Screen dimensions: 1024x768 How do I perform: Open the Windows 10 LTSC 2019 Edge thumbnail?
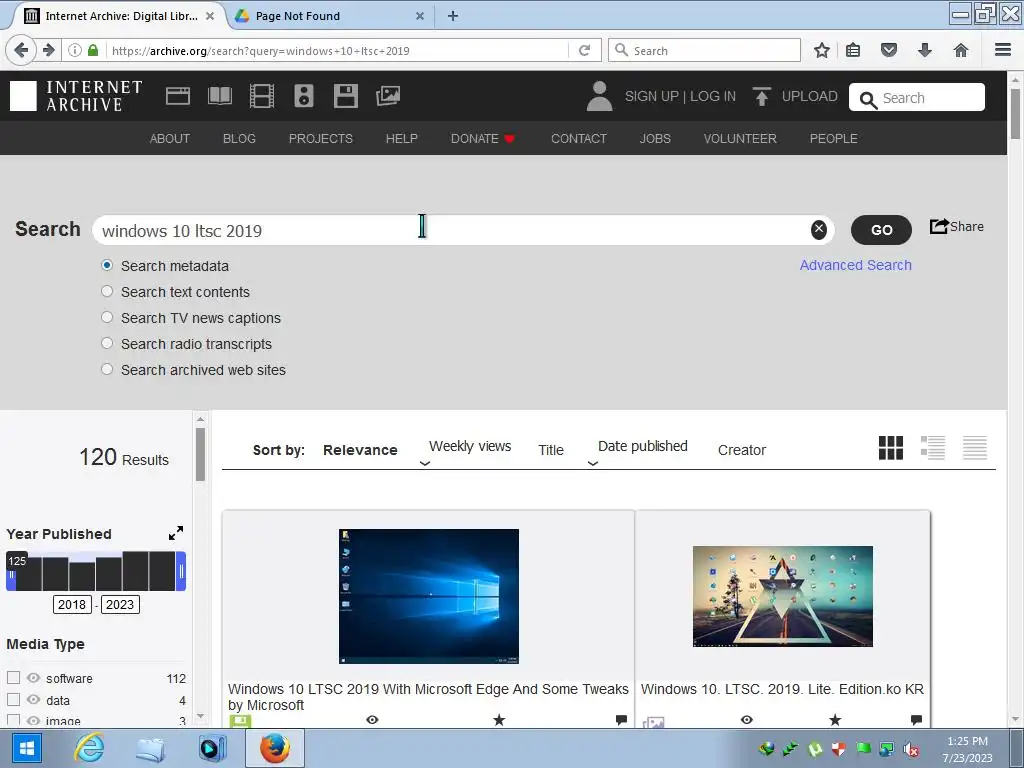coord(428,596)
